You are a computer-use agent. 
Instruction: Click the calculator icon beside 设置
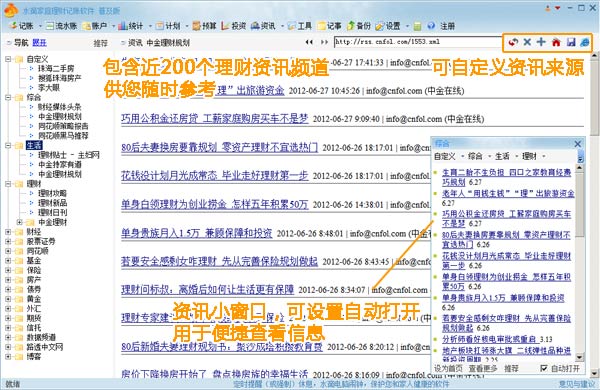[417, 26]
